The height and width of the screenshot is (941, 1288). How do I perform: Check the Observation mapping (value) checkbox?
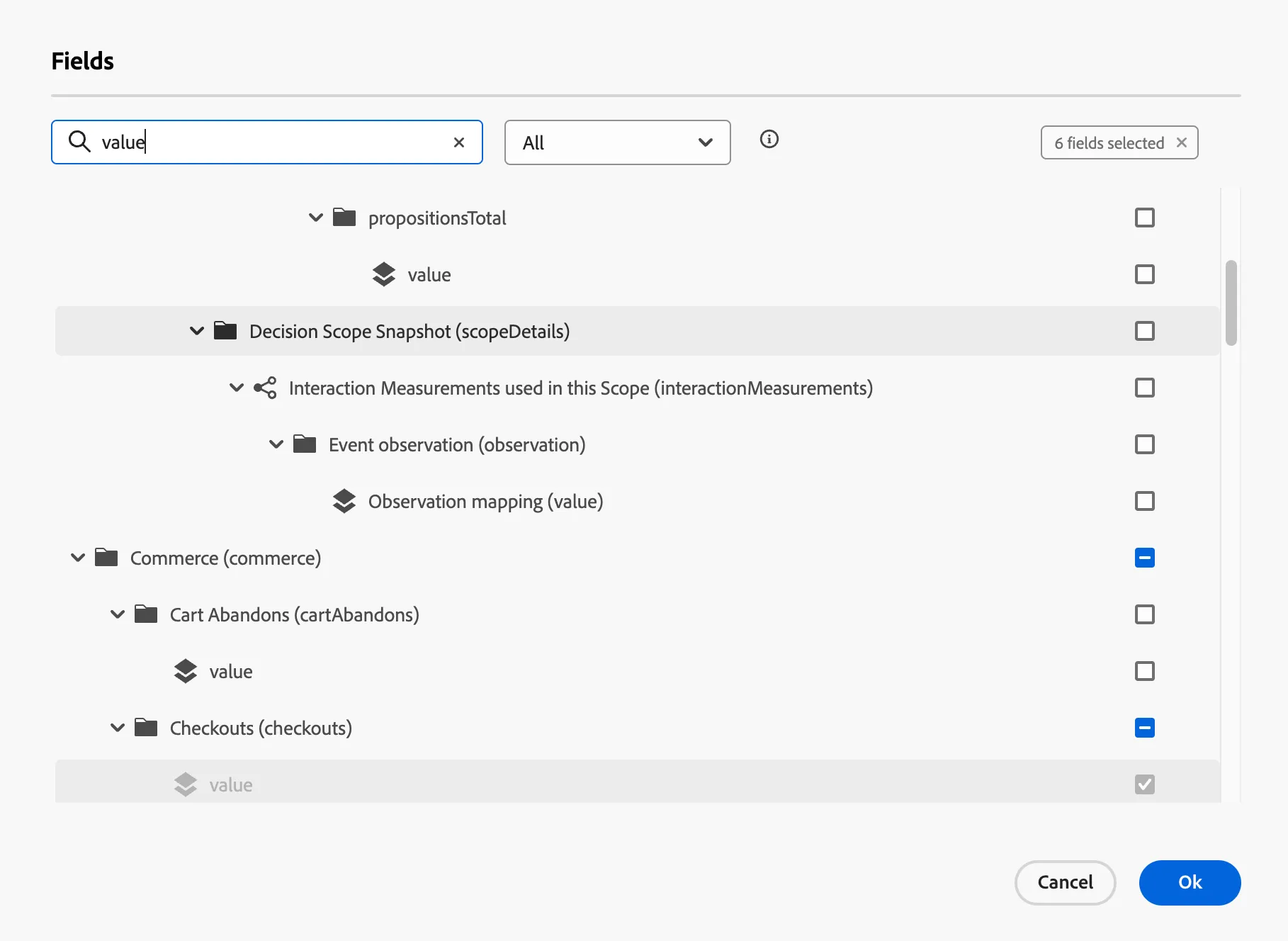(x=1145, y=501)
